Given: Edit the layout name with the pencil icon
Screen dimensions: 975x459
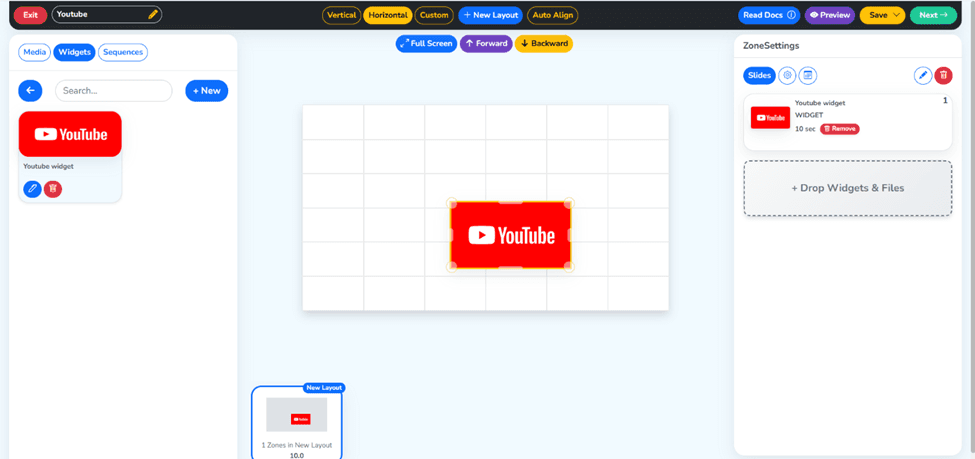Looking at the screenshot, I should click(153, 14).
